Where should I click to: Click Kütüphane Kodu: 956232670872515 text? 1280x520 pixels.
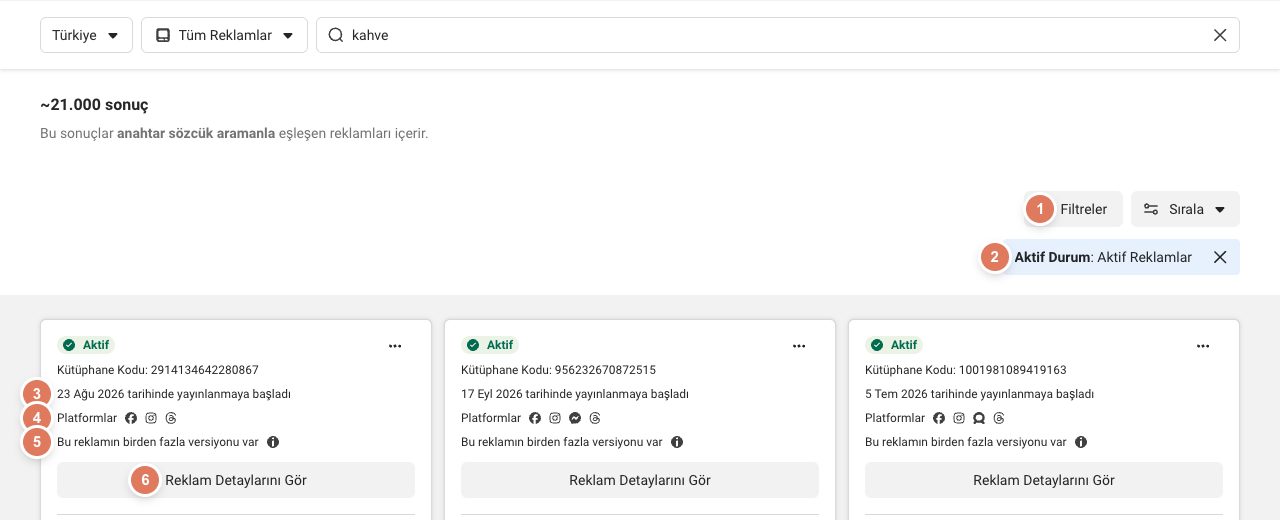pyautogui.click(x=559, y=370)
